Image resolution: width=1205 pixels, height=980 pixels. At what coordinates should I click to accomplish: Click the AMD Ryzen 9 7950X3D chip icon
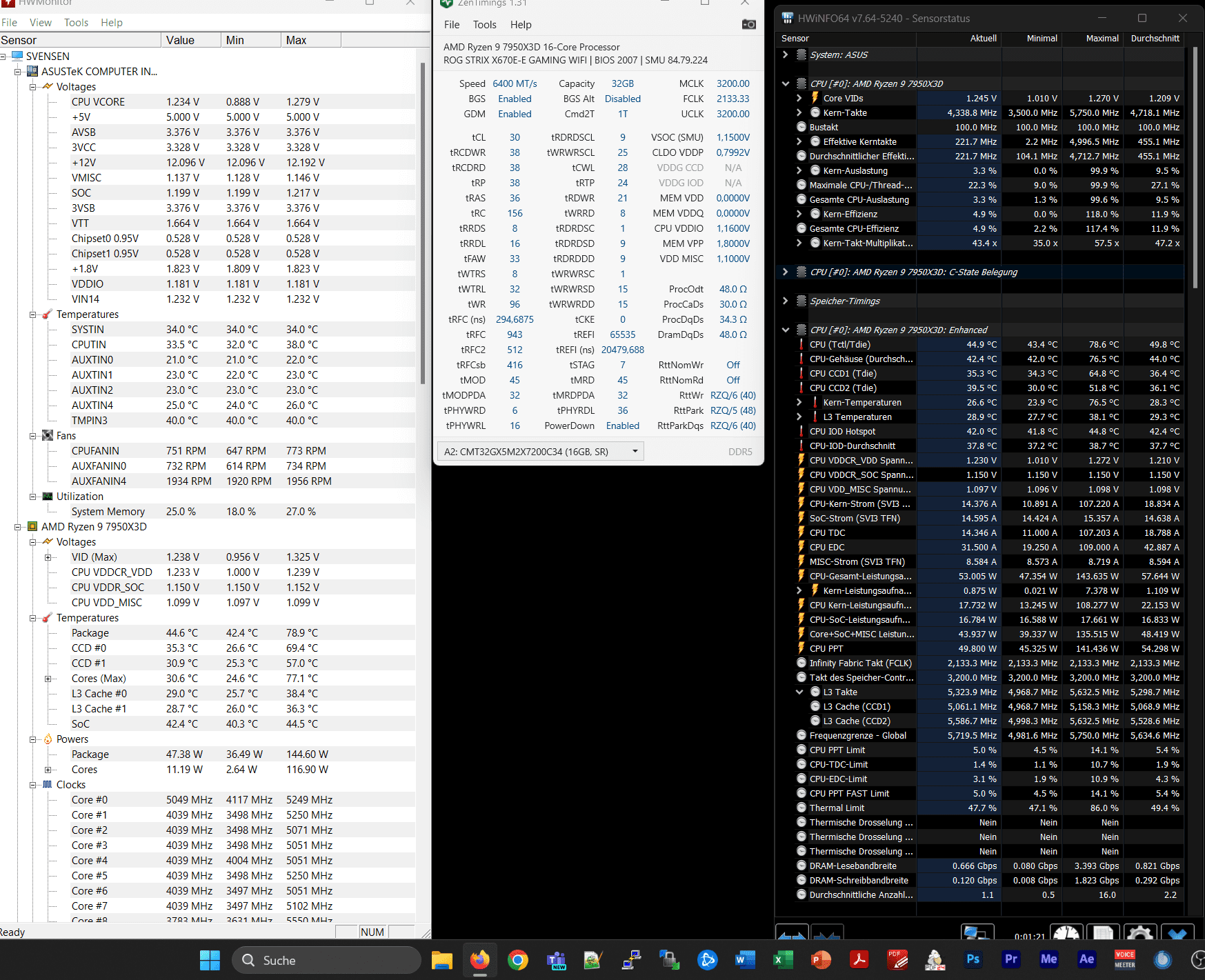click(32, 526)
